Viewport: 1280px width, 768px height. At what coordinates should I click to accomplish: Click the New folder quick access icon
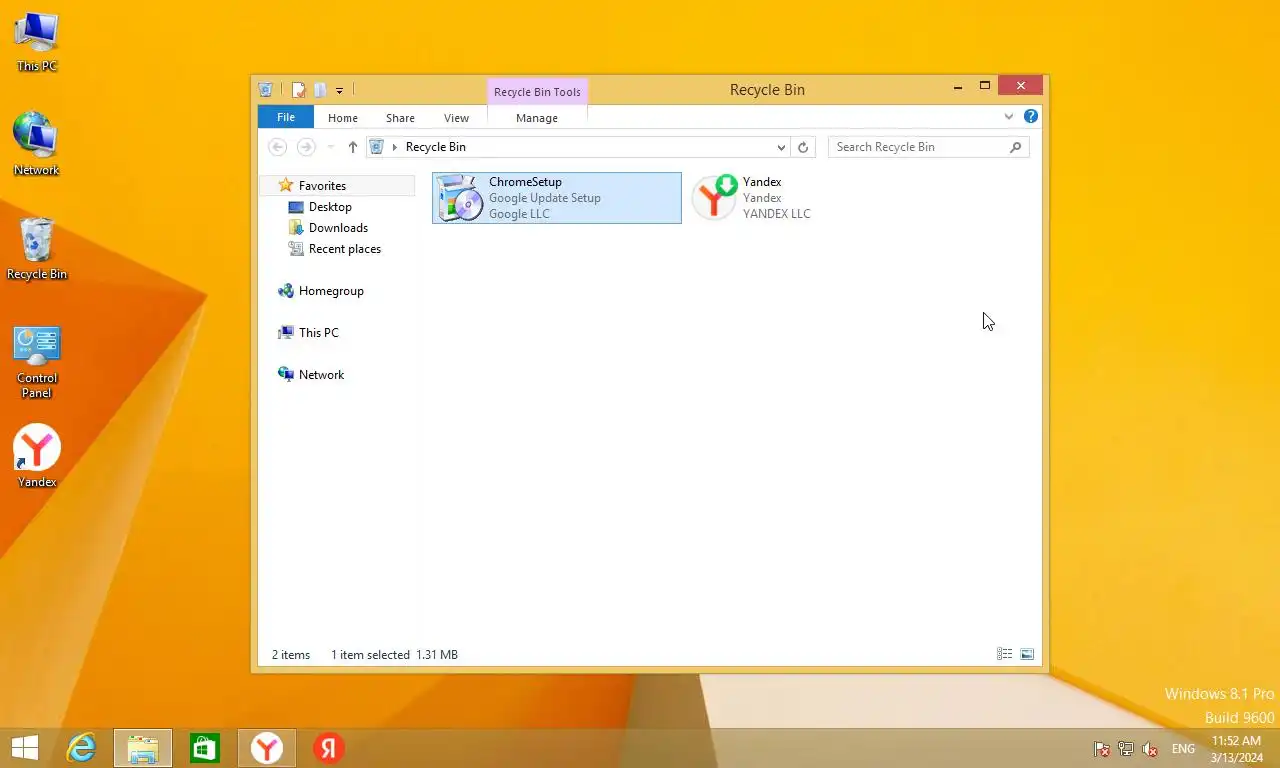320,90
